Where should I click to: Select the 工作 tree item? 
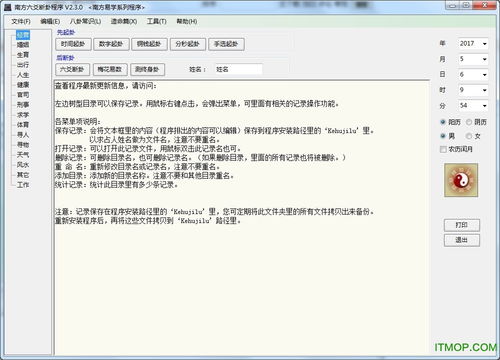pos(23,185)
